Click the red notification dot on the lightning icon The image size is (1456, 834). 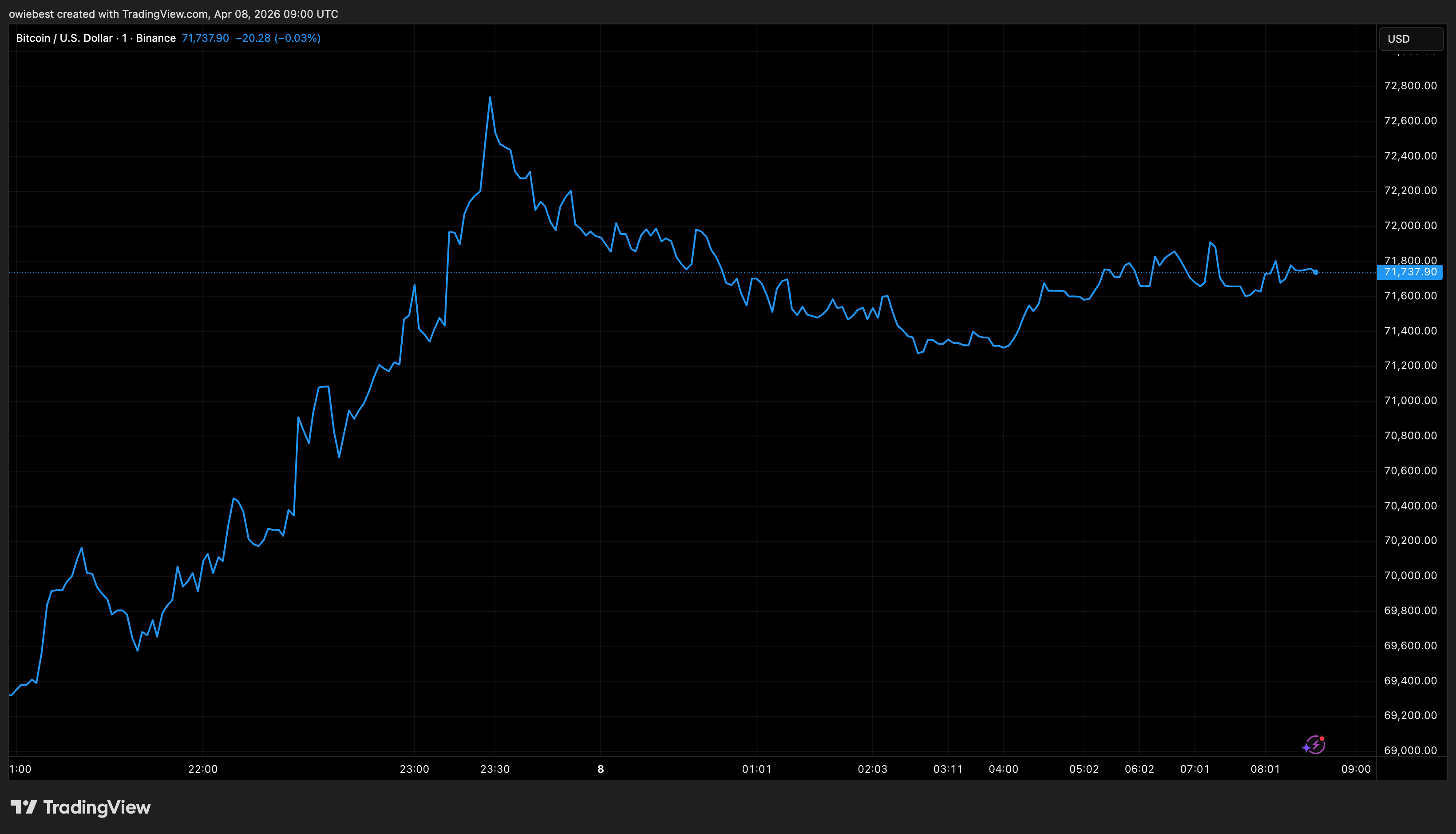[1322, 739]
